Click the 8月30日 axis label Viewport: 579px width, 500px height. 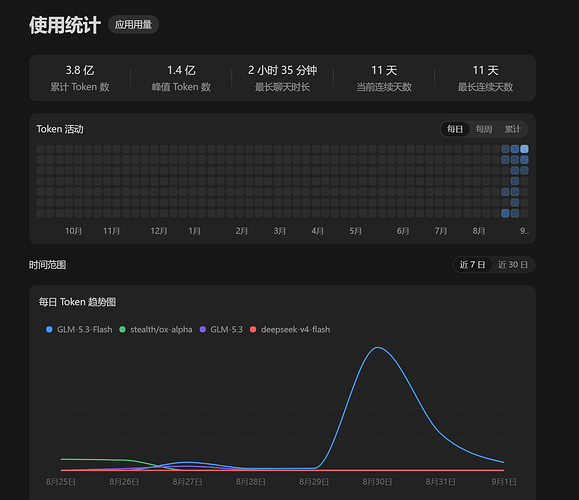tap(377, 482)
